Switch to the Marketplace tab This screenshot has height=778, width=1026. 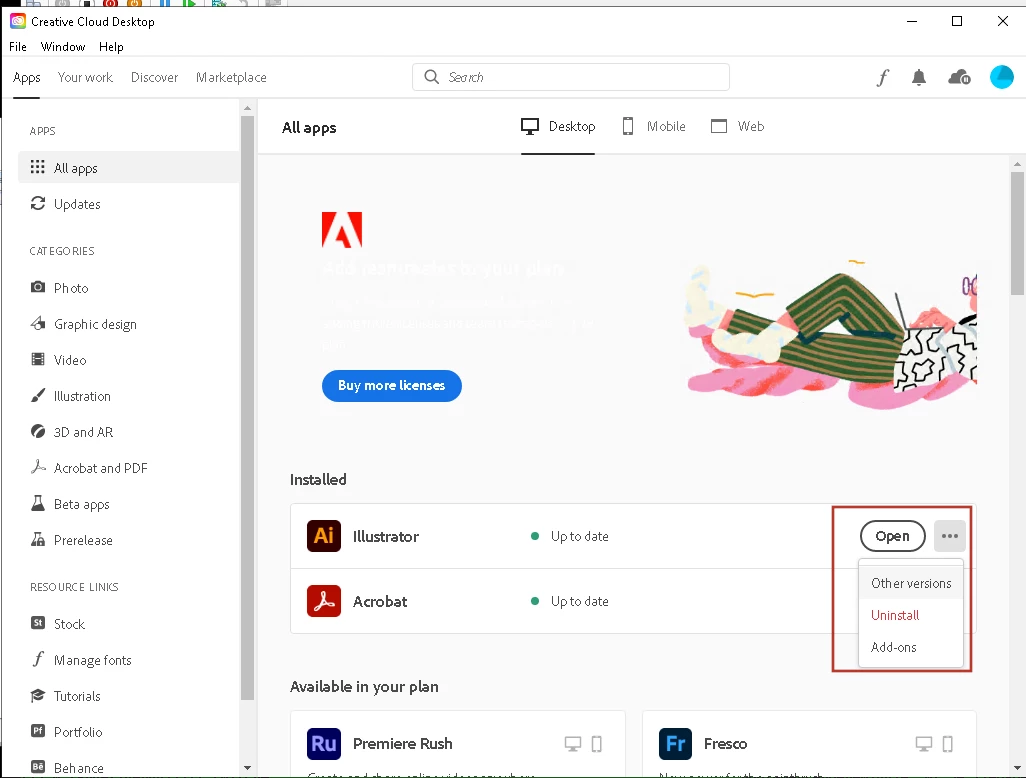(231, 77)
